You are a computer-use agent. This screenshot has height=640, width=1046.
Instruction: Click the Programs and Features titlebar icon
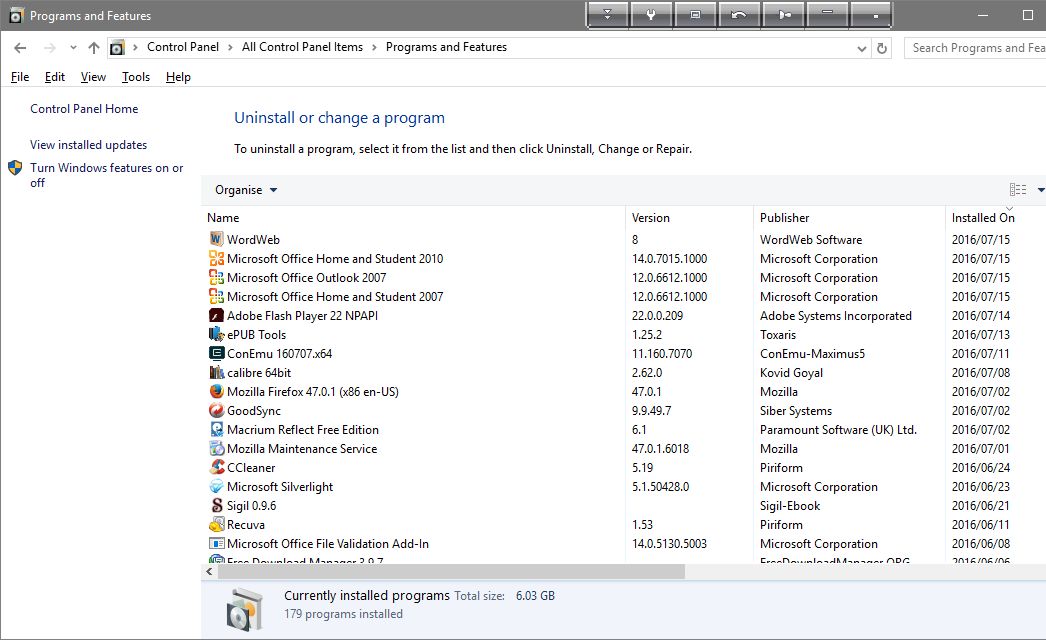click(16, 15)
